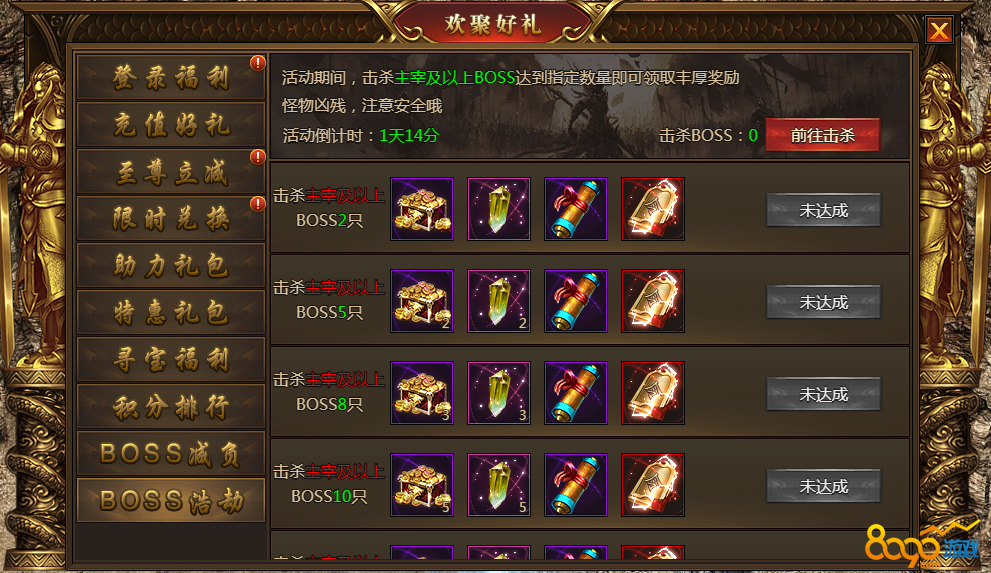Click 未达成 button for BOSS10只 reward
Image resolution: width=991 pixels, height=573 pixels.
pyautogui.click(x=823, y=486)
